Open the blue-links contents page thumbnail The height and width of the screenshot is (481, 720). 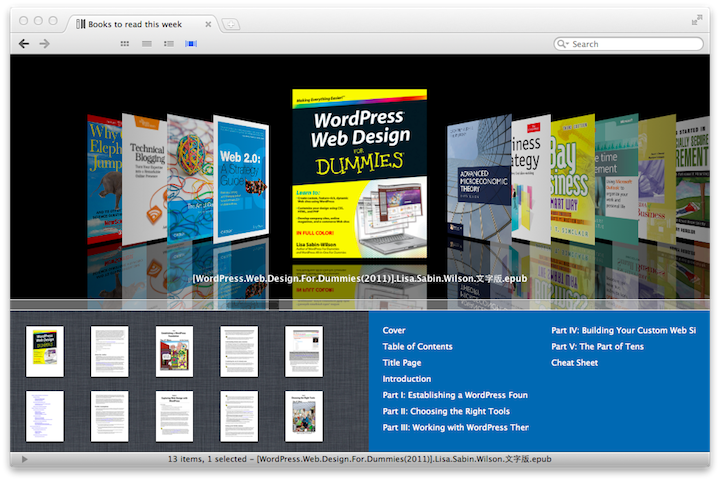tap(45, 416)
